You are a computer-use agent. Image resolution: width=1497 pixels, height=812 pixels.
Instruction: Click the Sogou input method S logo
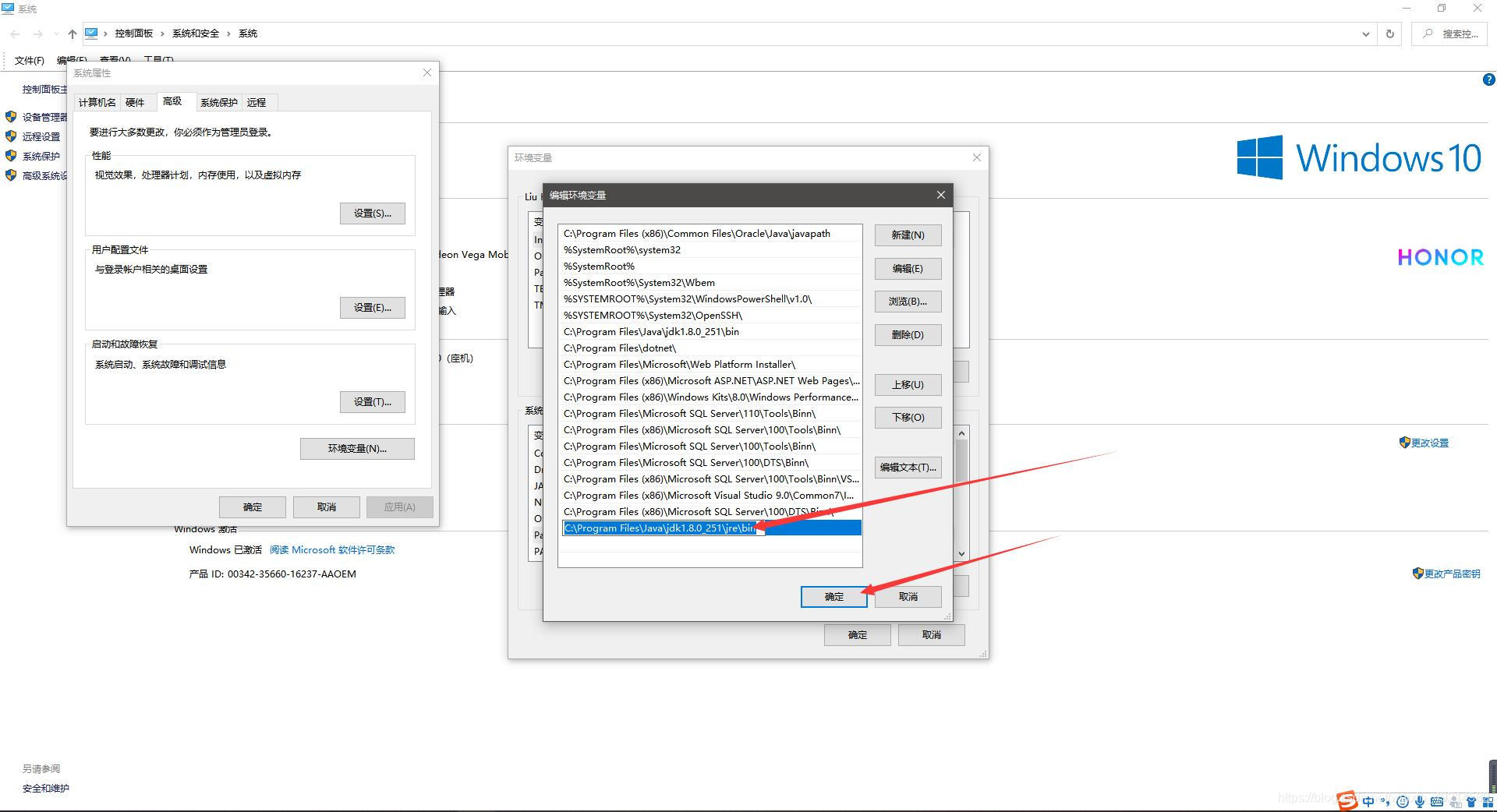1348,800
